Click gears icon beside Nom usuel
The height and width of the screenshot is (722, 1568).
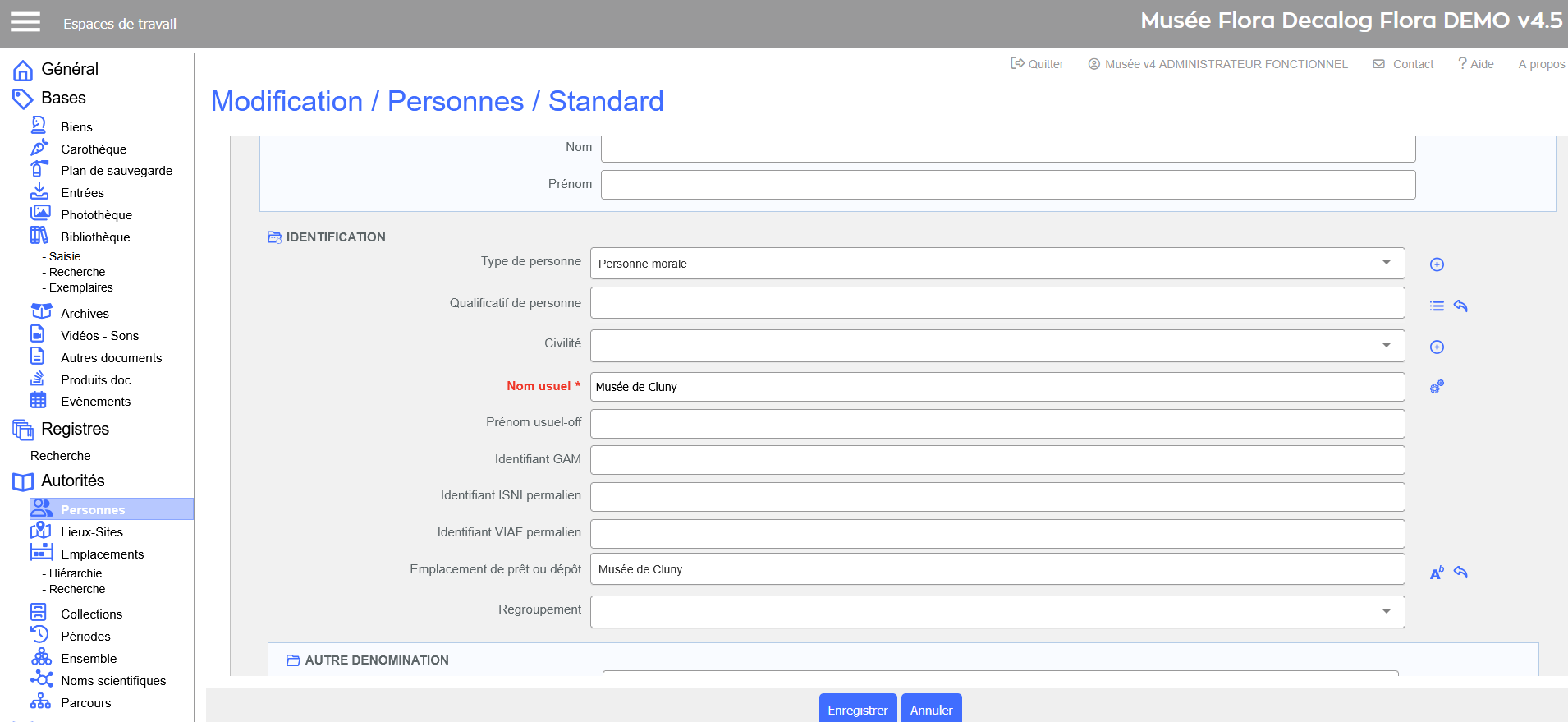point(1437,387)
